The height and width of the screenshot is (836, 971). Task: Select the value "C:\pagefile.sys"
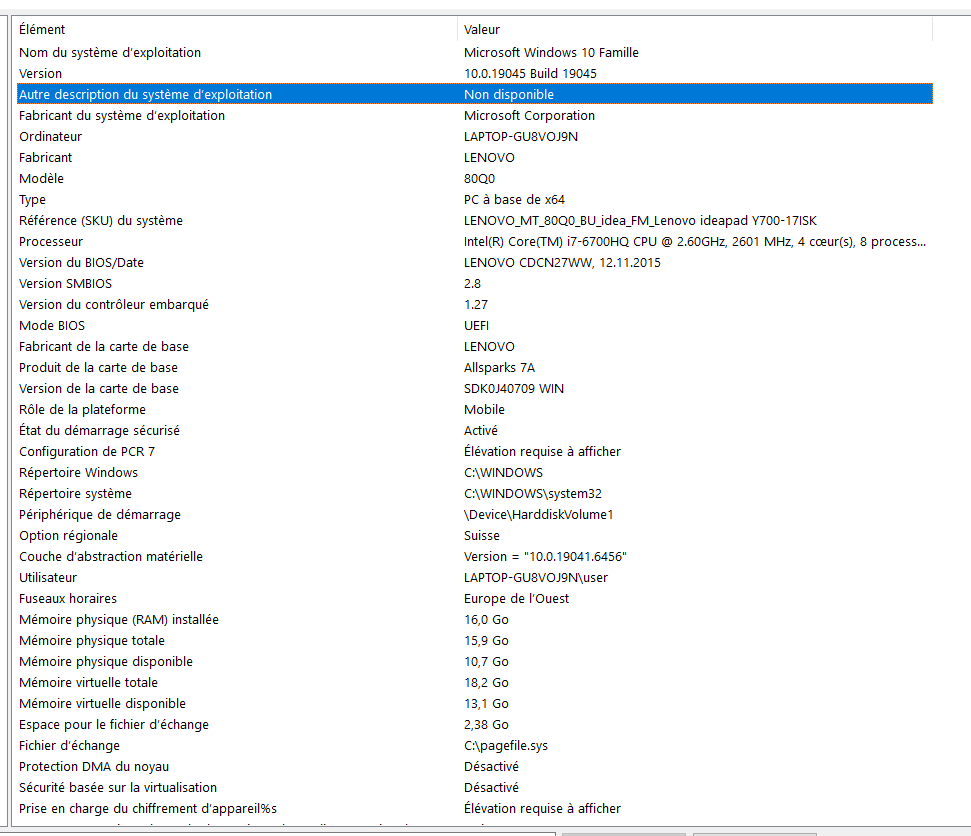click(505, 746)
